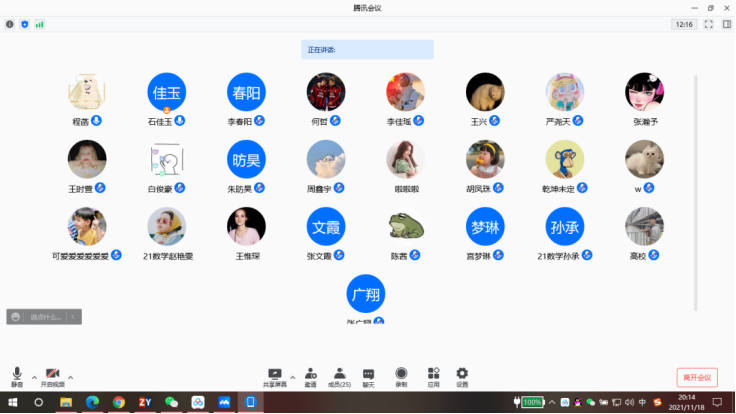Screen dimensions: 736x414
Task: Open the 成员(25) members panel
Action: 340,375
